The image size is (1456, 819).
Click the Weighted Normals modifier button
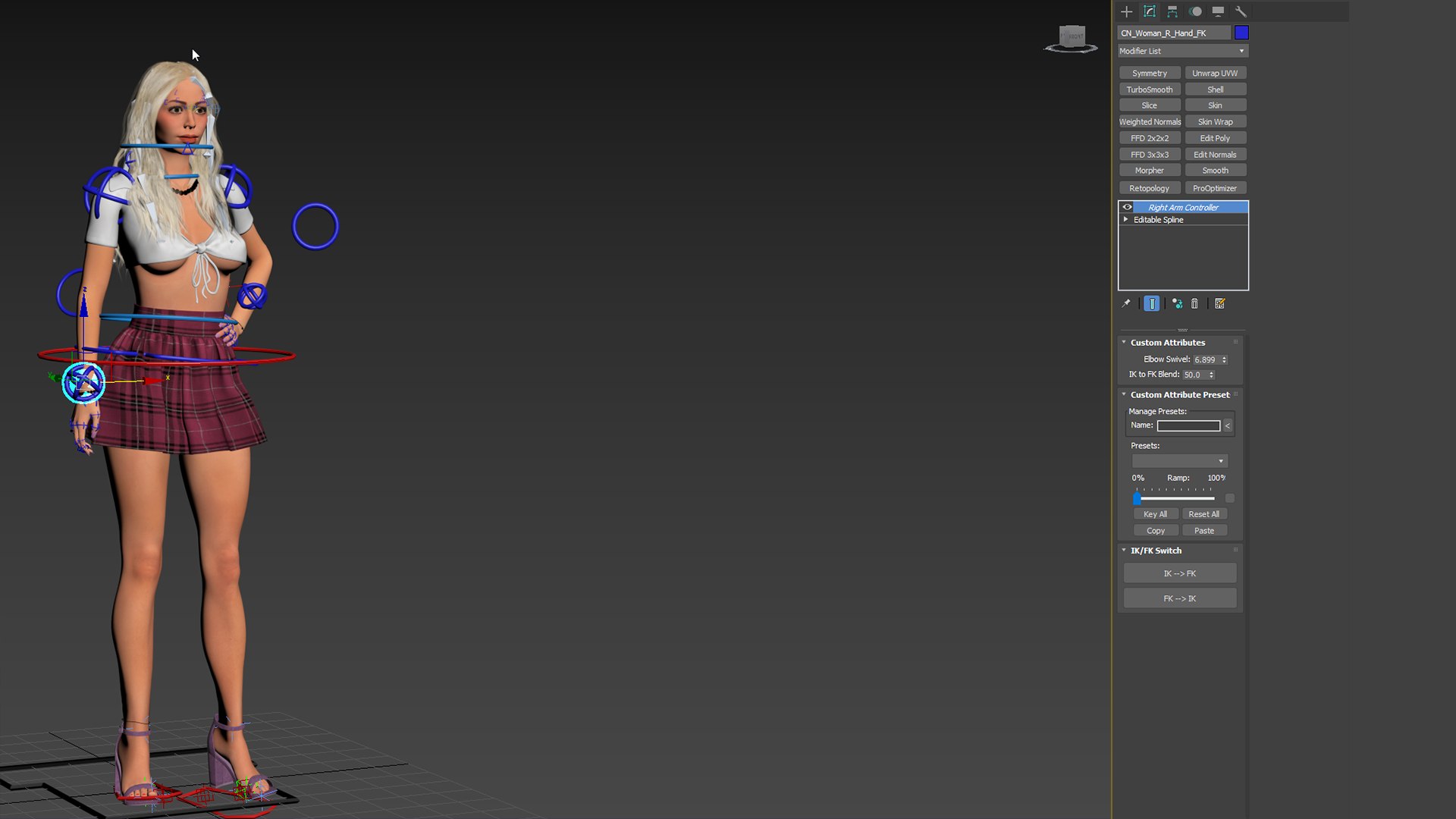pyautogui.click(x=1149, y=121)
